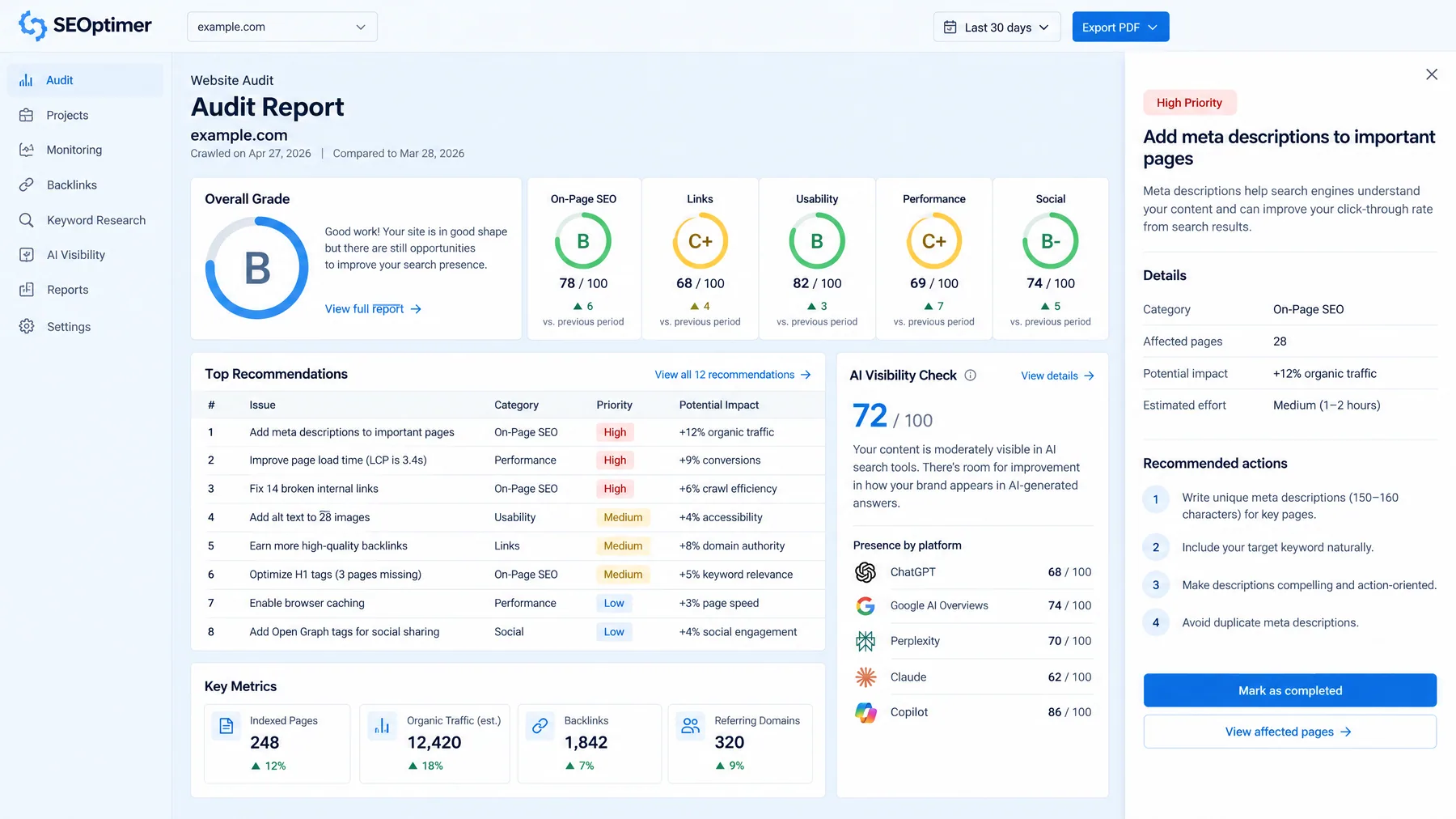Open the Reports sidebar icon
1456x819 pixels.
26,290
